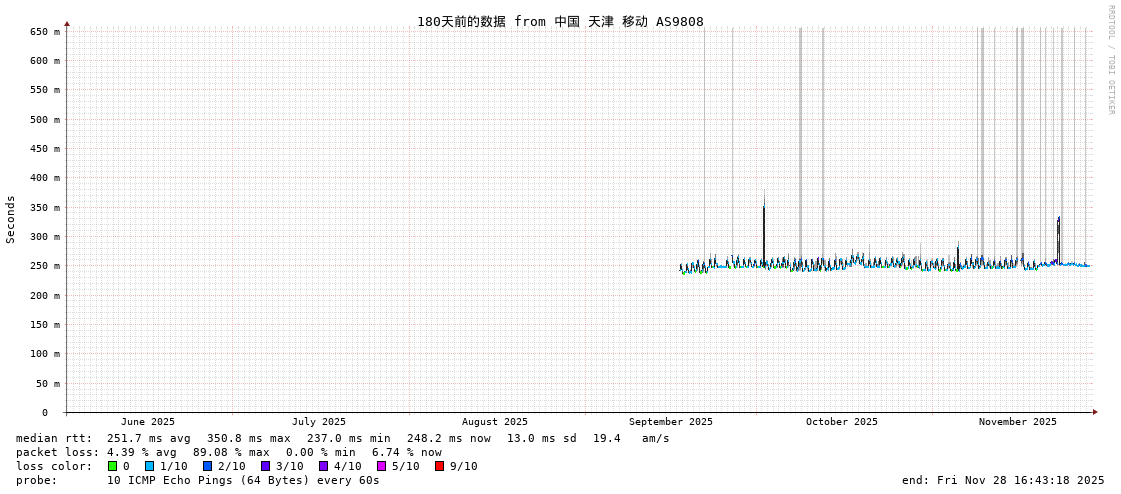Select the red 9/10 loss swatch

(x=439, y=466)
